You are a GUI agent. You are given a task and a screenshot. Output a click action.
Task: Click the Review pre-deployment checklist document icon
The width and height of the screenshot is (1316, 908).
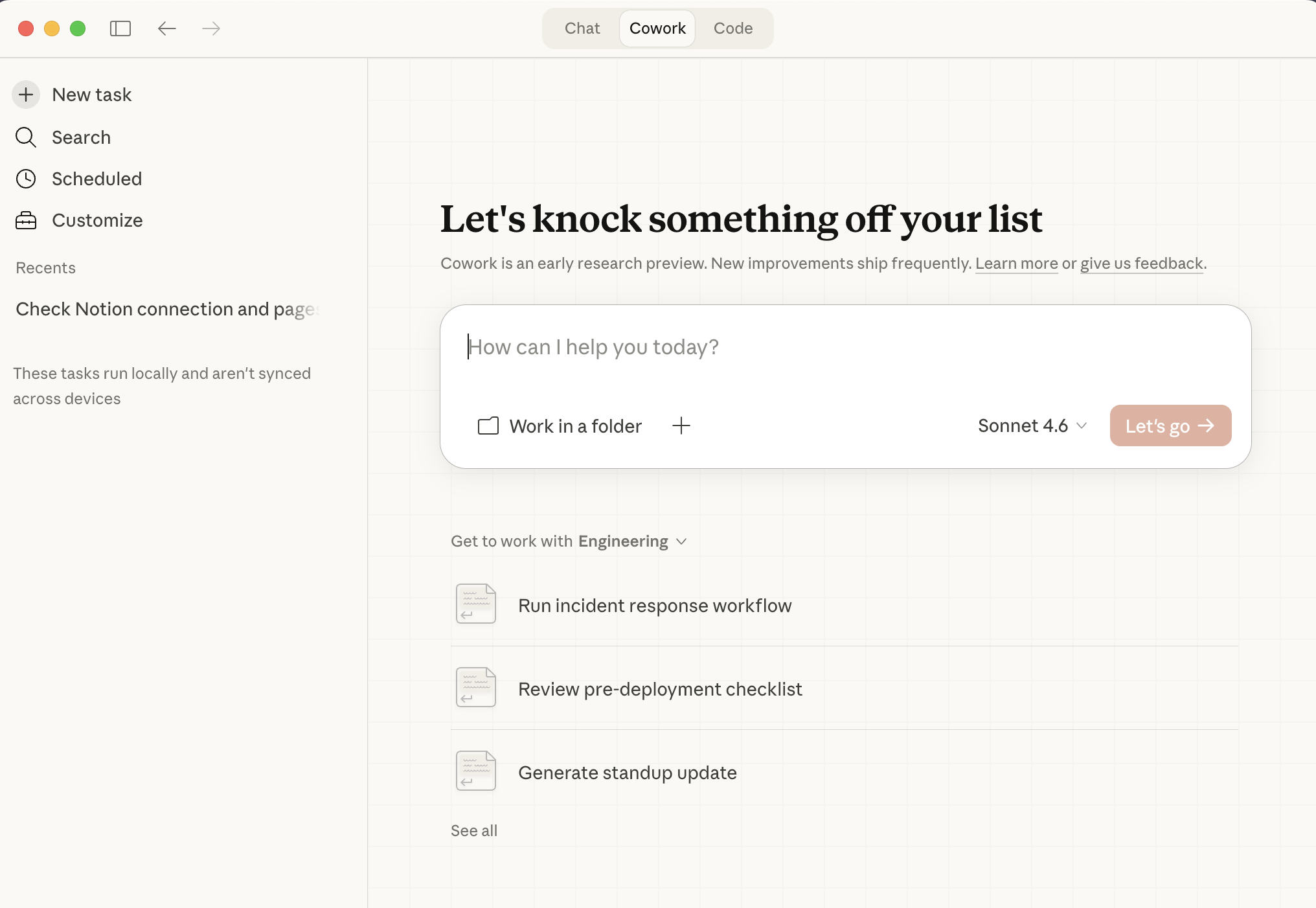(x=476, y=687)
